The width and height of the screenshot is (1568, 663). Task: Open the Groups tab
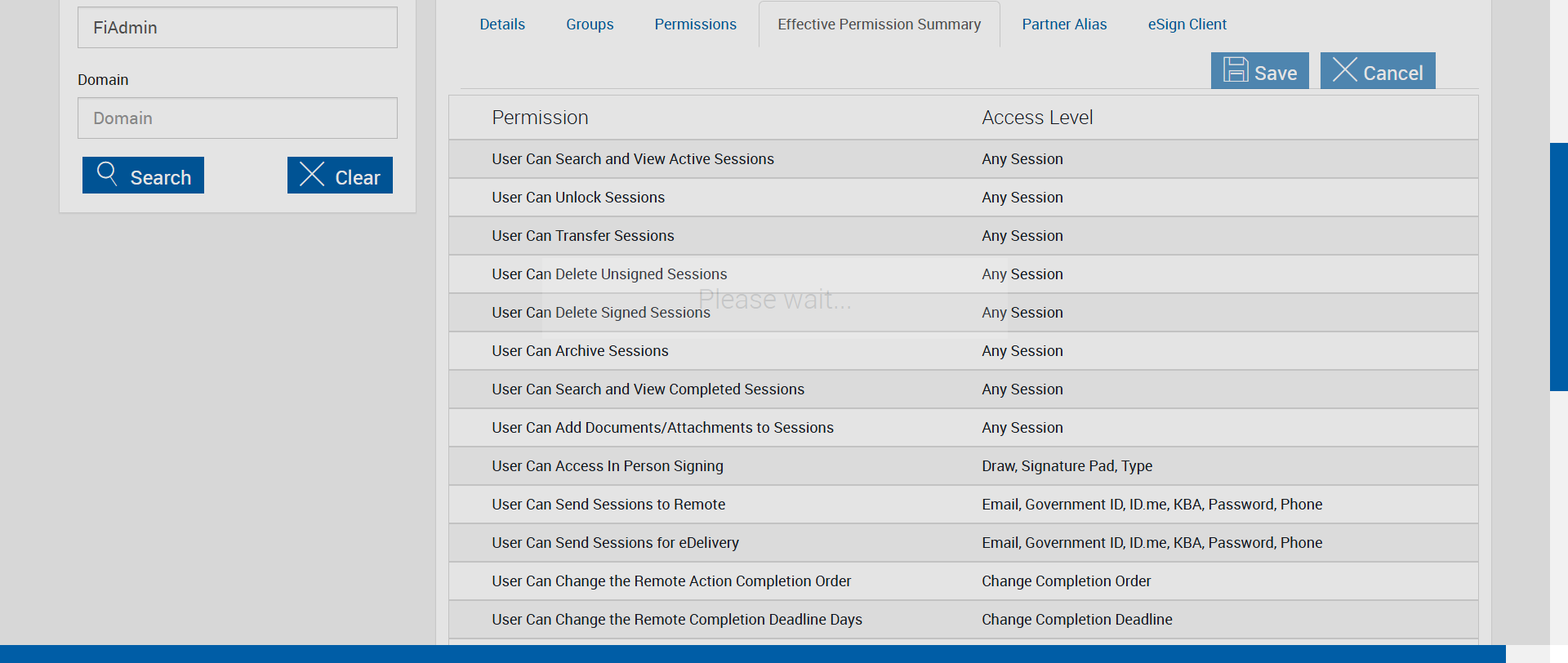pos(590,24)
